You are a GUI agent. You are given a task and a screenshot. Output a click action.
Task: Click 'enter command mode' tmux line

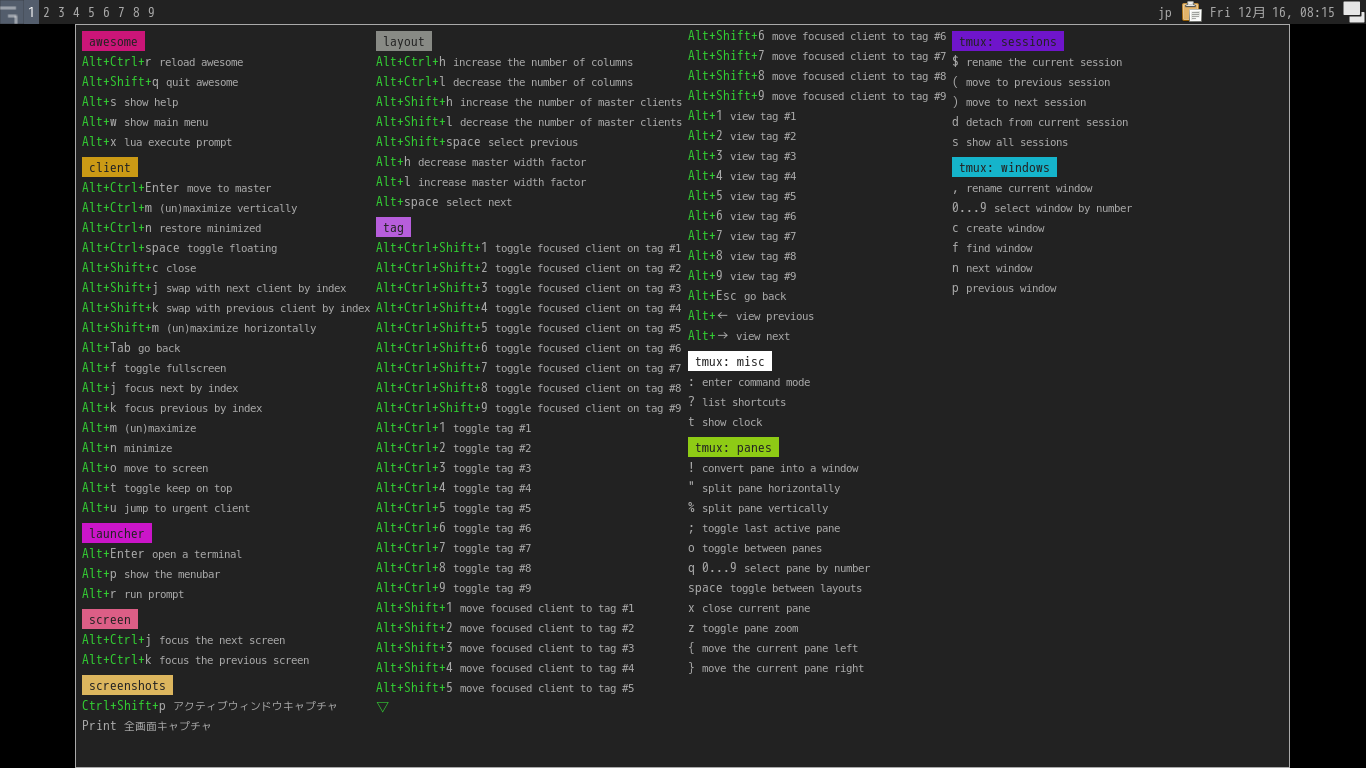(x=749, y=382)
